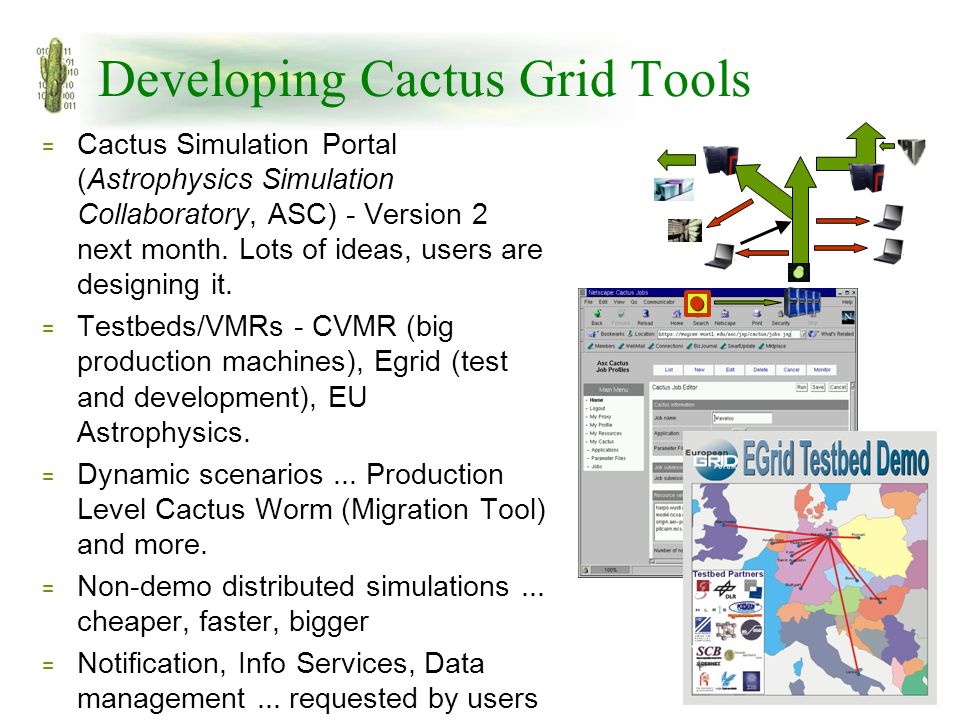Click the Delete tab in Job Profiles
960x720 pixels.
coord(760,370)
